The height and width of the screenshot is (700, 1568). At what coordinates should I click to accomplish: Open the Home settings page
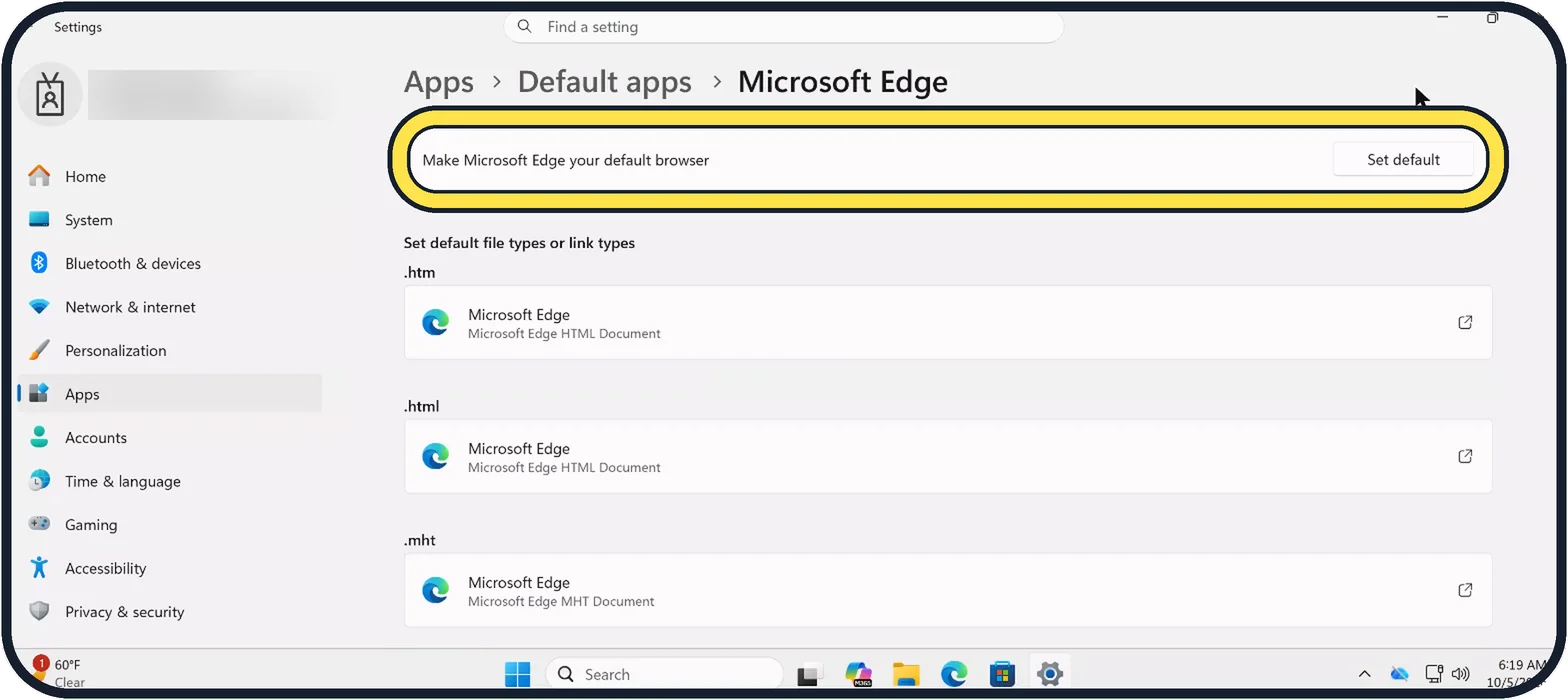pyautogui.click(x=170, y=176)
